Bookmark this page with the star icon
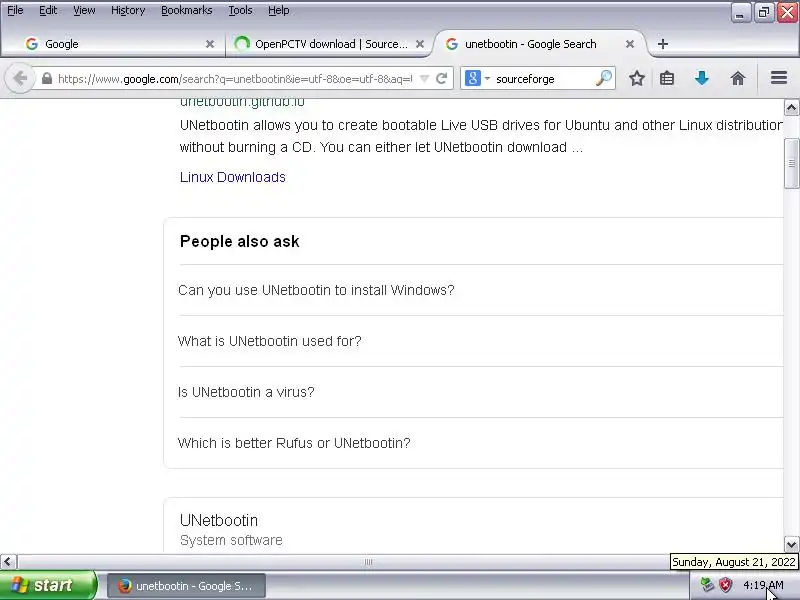800x600 pixels. 636,79
